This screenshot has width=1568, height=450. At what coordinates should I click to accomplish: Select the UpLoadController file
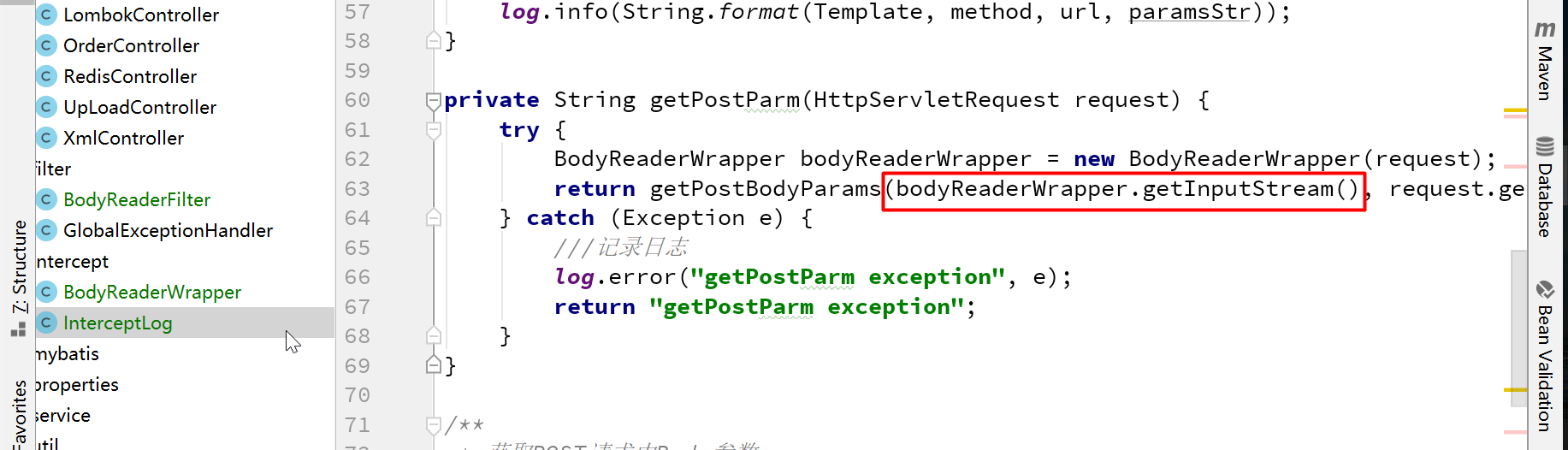point(139,107)
